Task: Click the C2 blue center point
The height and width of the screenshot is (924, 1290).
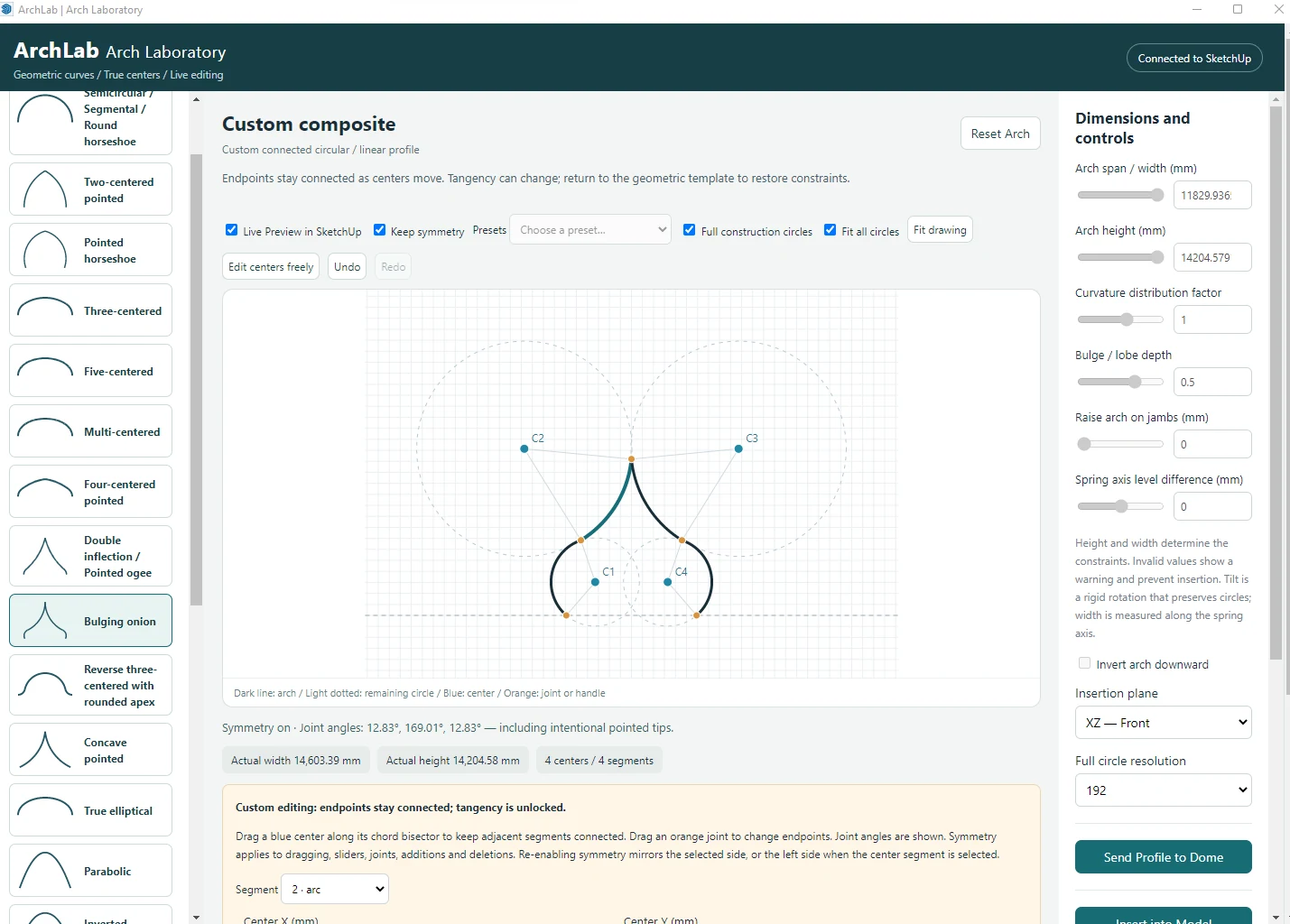Action: pyautogui.click(x=524, y=448)
